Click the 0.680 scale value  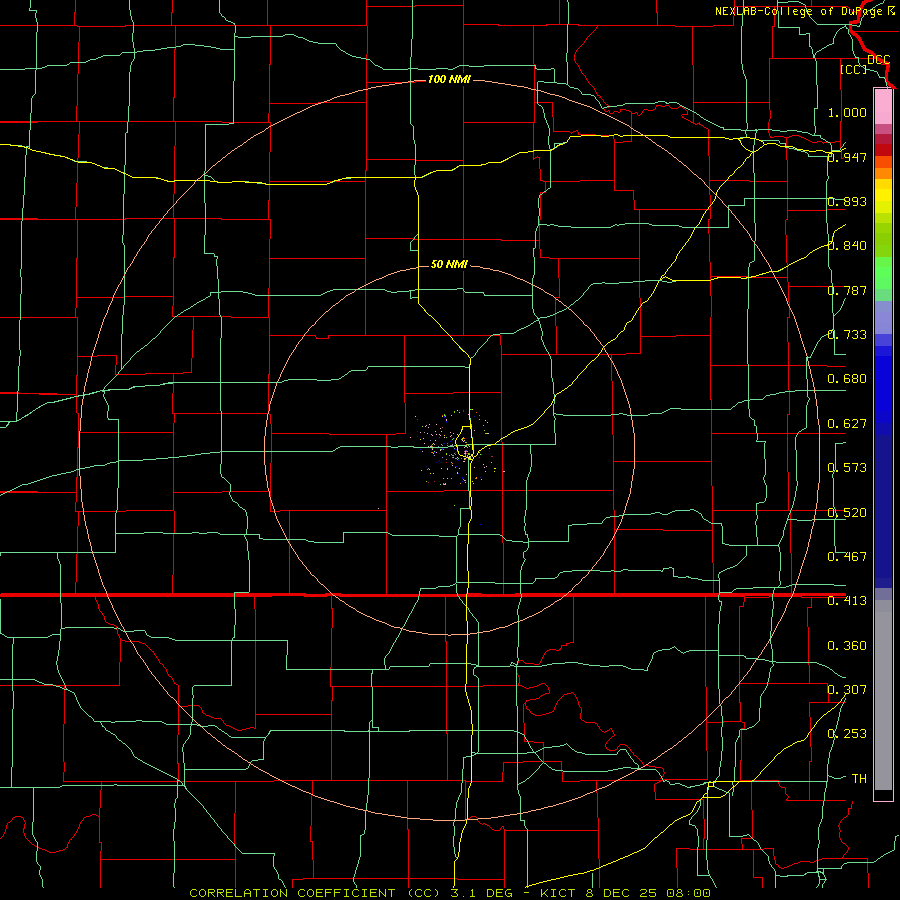pos(847,379)
